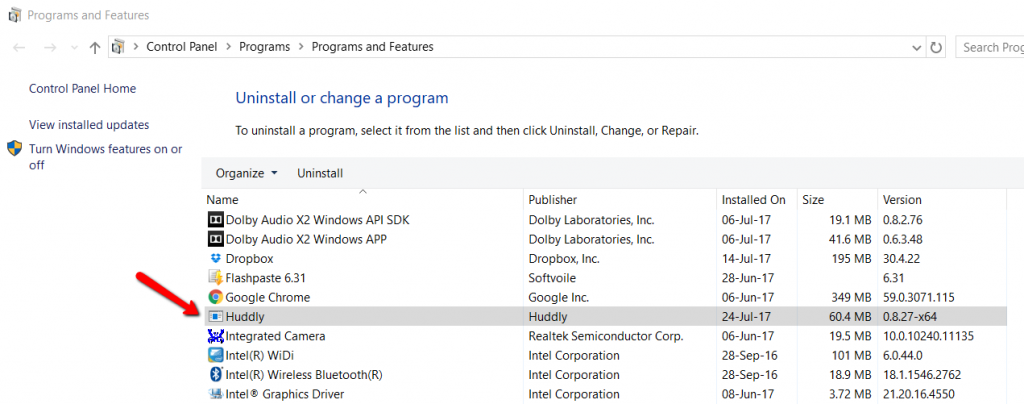Screen dimensions: 1024x404
Task: Select Dolby Audio X2 Windows API SDK text
Action: [x=317, y=219]
